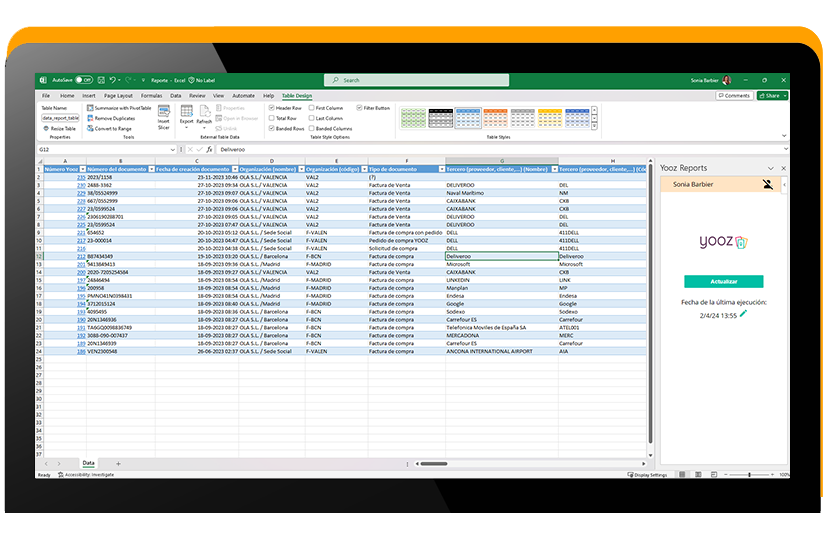Screen dimensions: 826x541
Task: Switch to the Home tab
Action: (x=67, y=96)
